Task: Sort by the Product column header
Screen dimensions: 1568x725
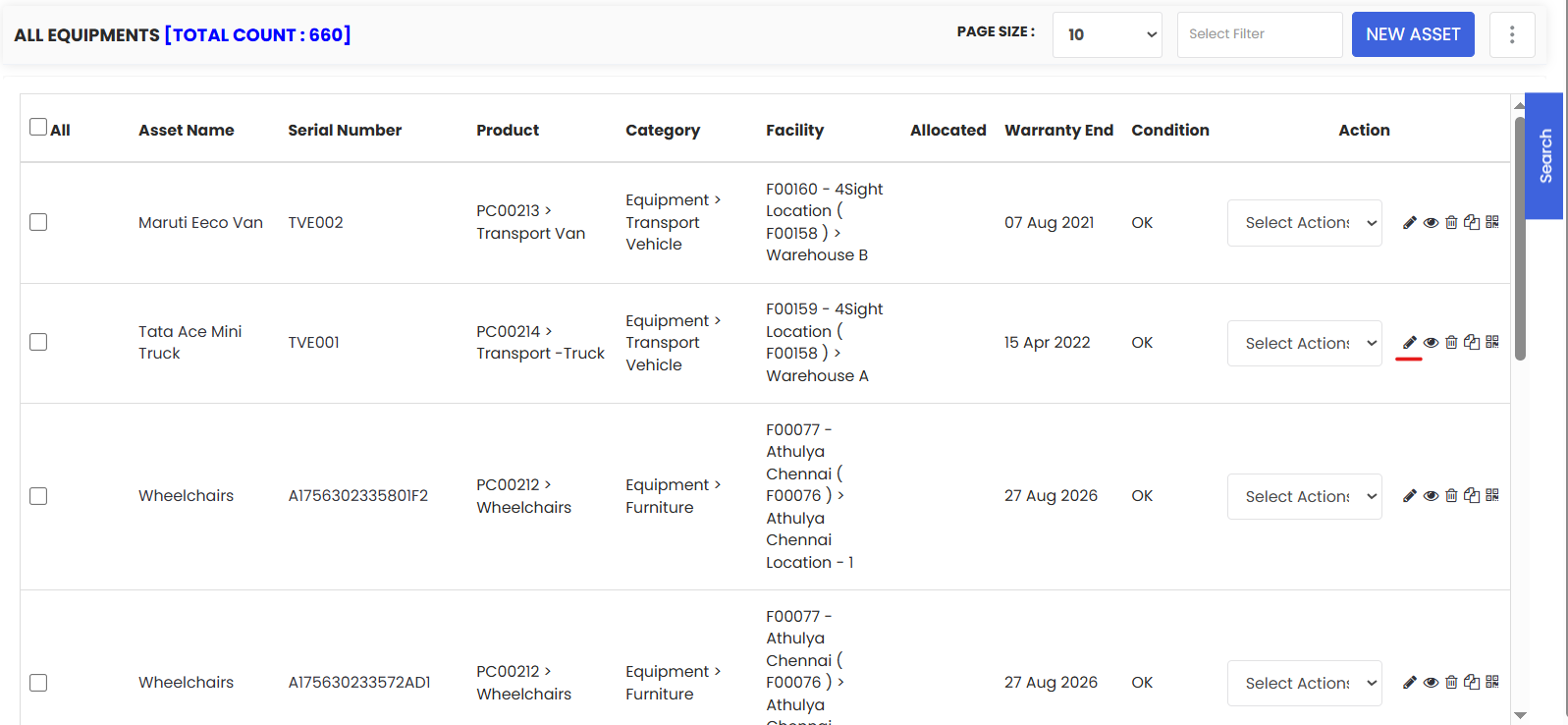Action: tap(508, 130)
